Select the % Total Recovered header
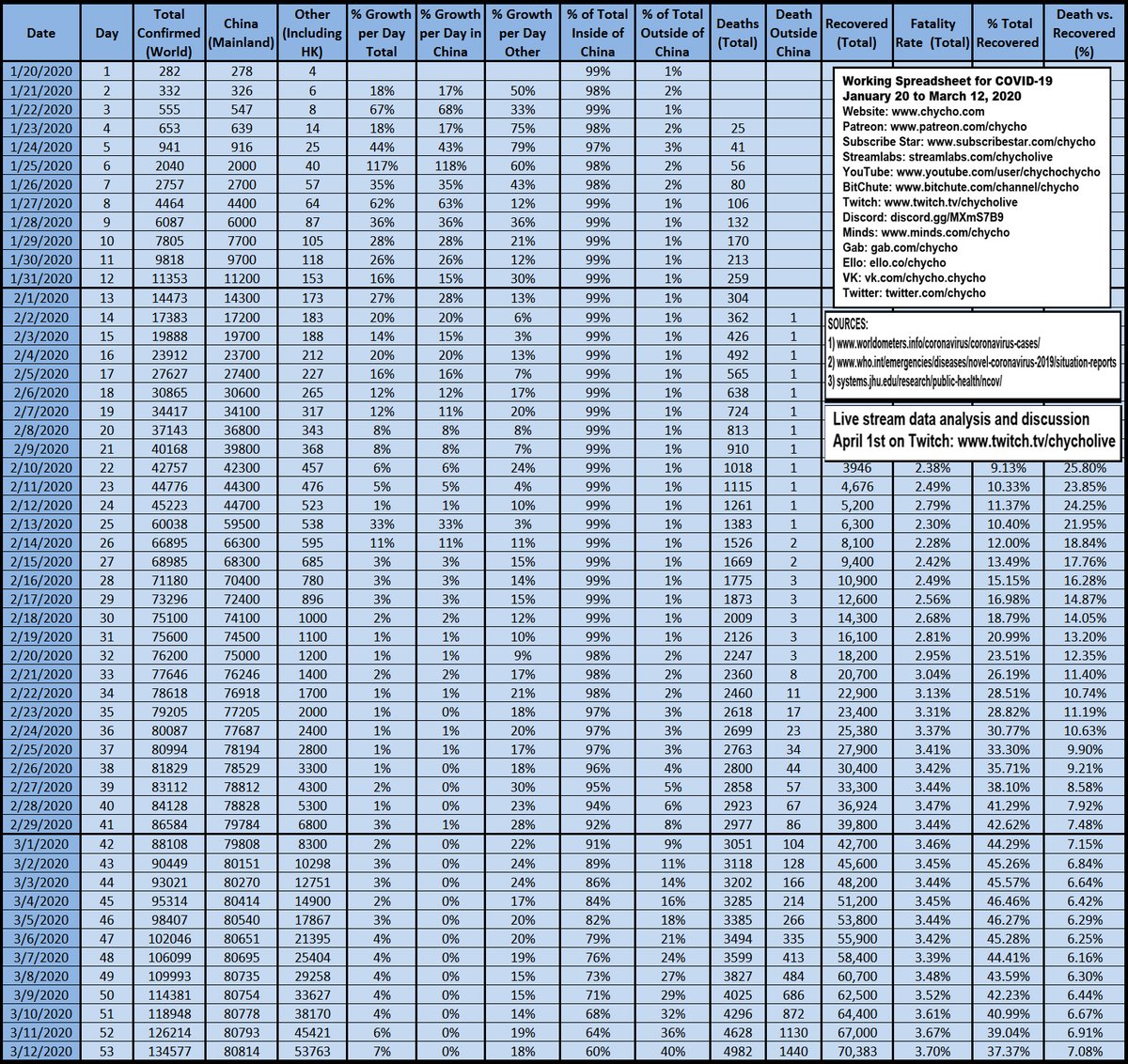The image size is (1128, 1064). coord(1007,33)
